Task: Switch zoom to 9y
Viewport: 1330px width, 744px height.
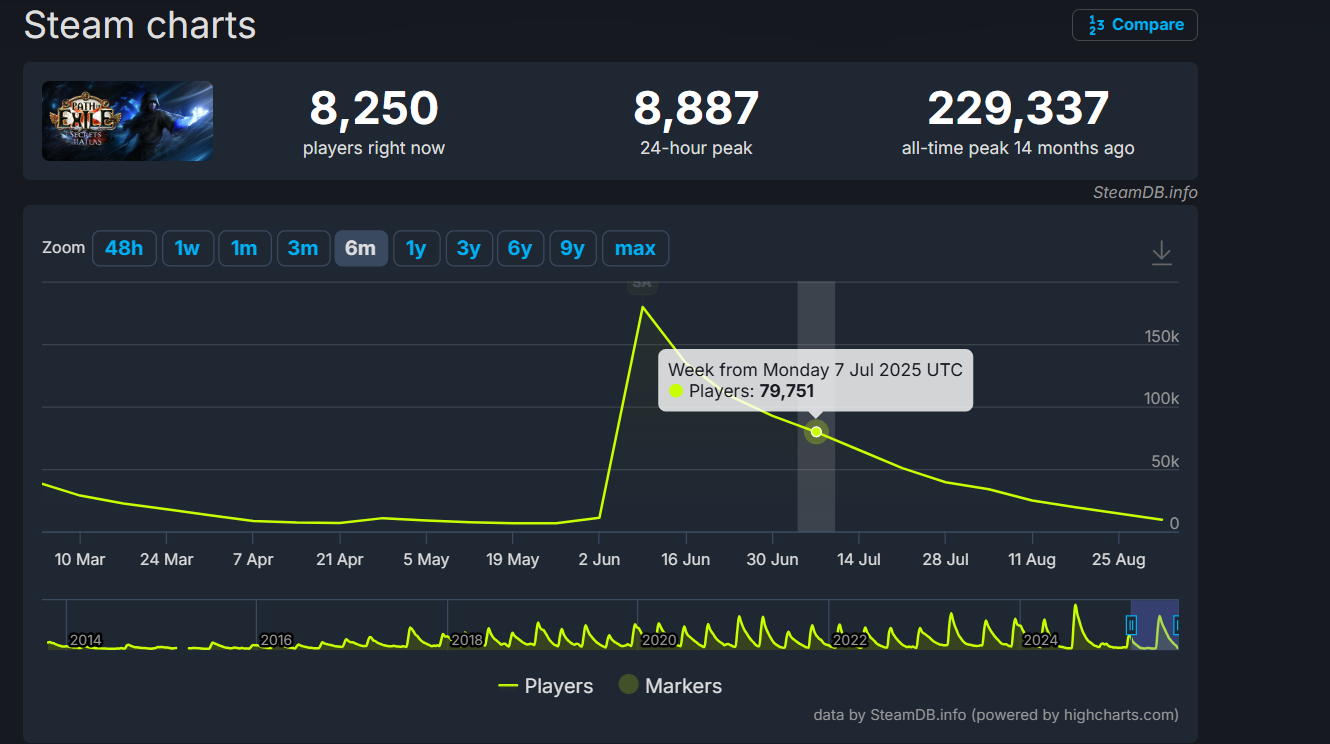Action: click(572, 249)
